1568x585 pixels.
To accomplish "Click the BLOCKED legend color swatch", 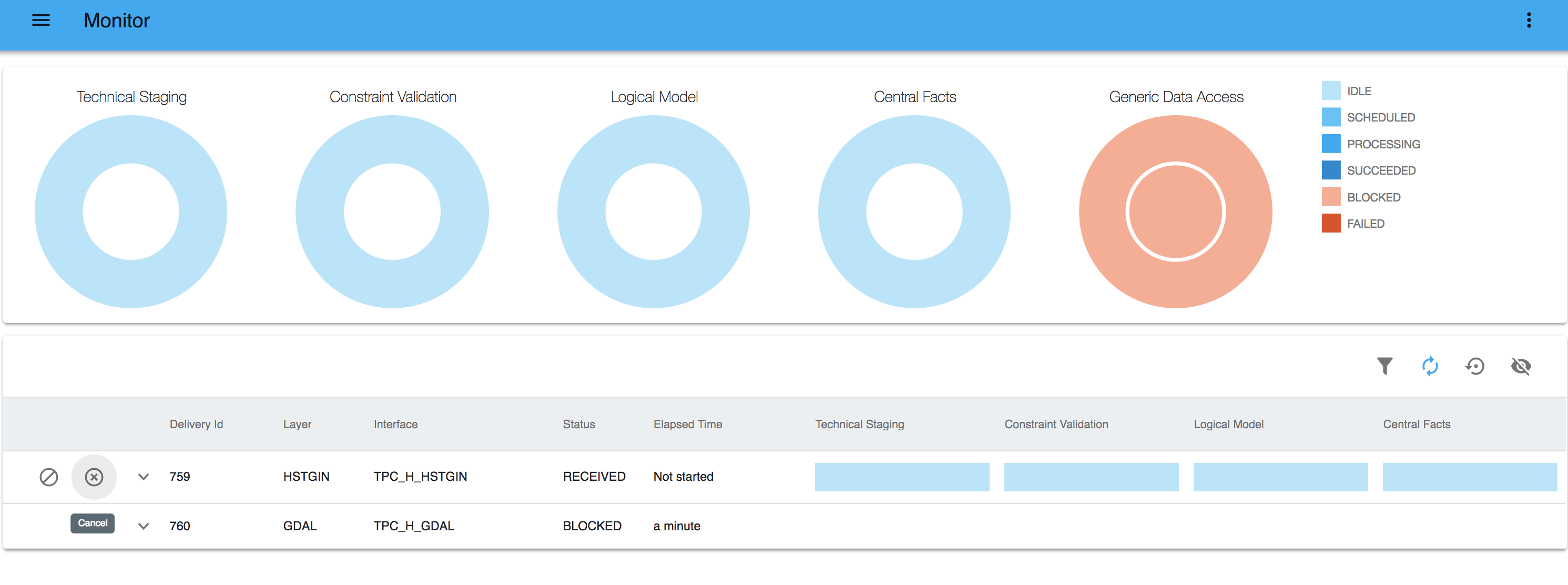I will (1331, 197).
